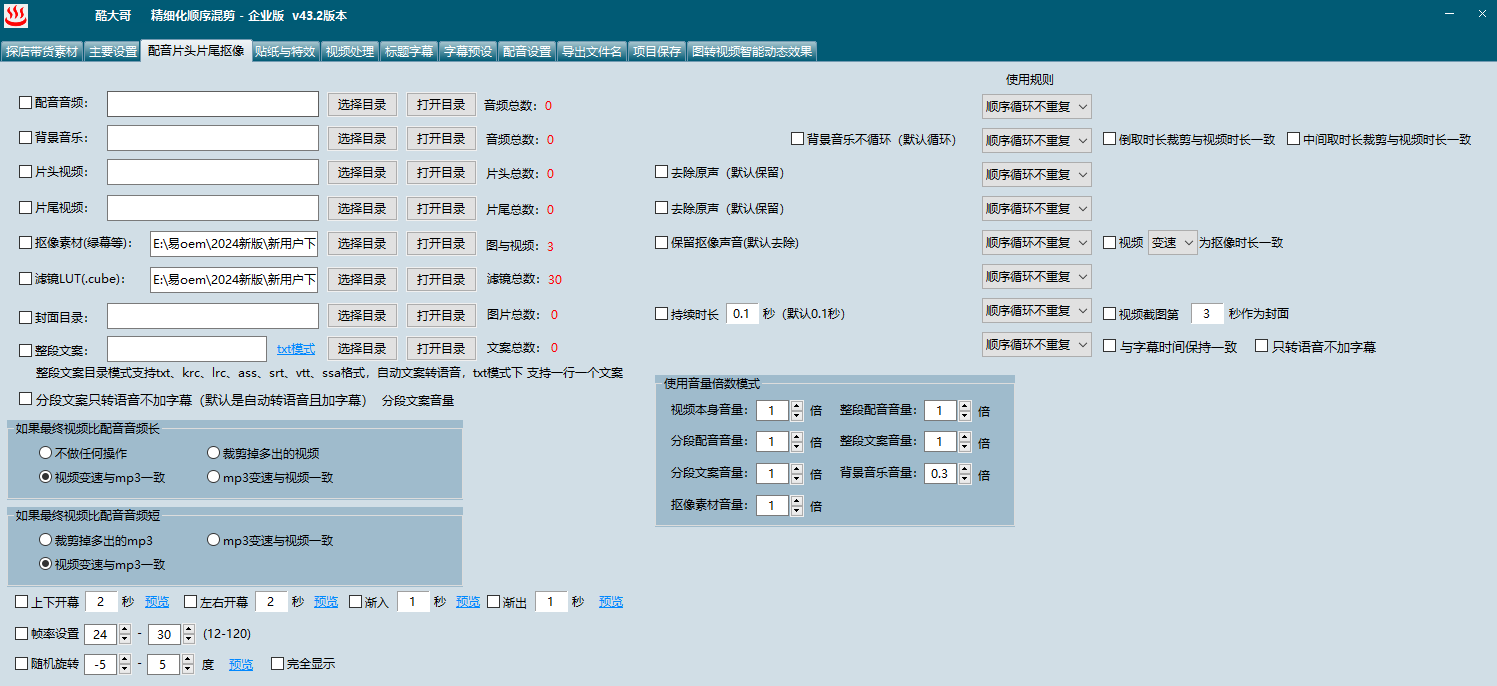The height and width of the screenshot is (686, 1497).
Task: Click 预览 link for 上下开幕
Action: 157,602
